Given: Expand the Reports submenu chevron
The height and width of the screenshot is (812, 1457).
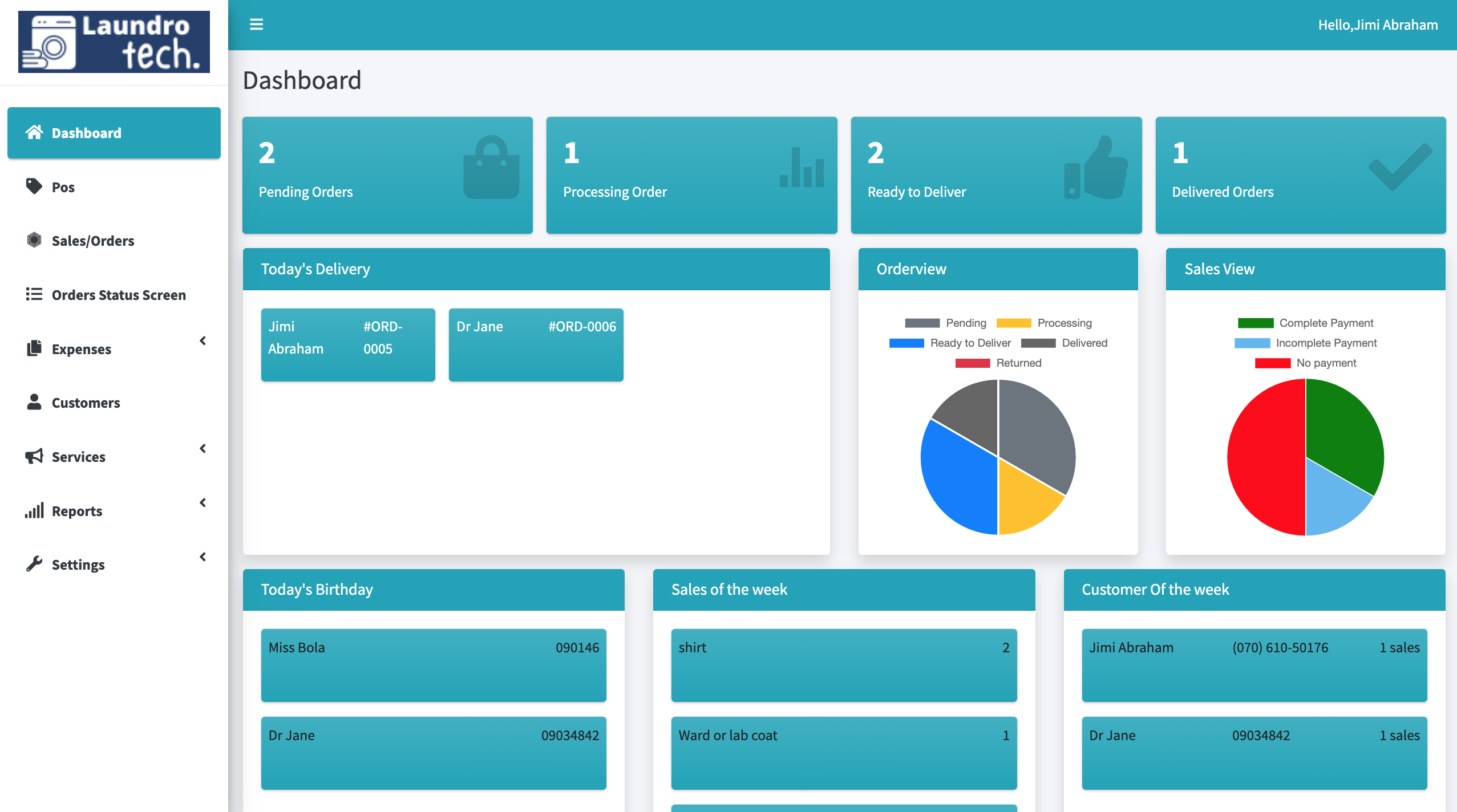Looking at the screenshot, I should [203, 503].
